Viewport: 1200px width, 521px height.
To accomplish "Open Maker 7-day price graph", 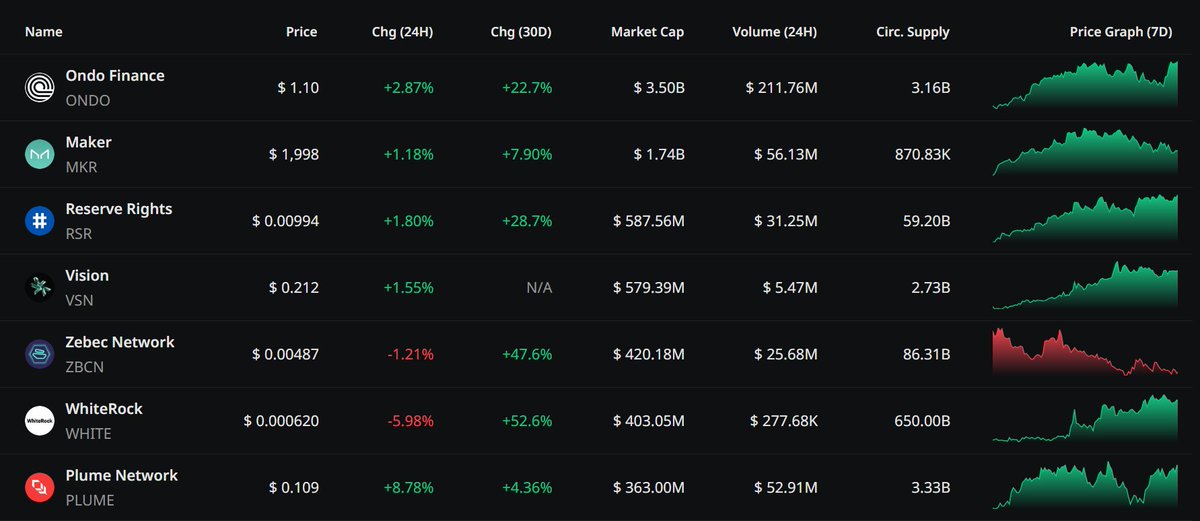I will [1085, 152].
